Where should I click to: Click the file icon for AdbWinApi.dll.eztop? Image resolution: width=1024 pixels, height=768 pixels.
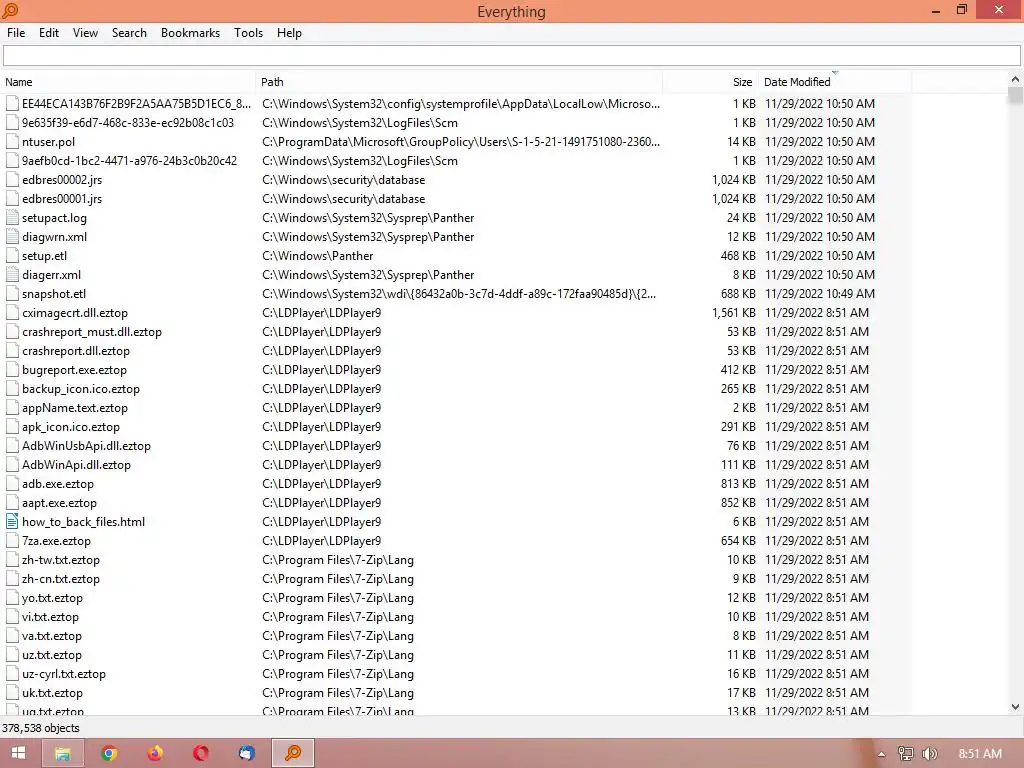coord(12,464)
